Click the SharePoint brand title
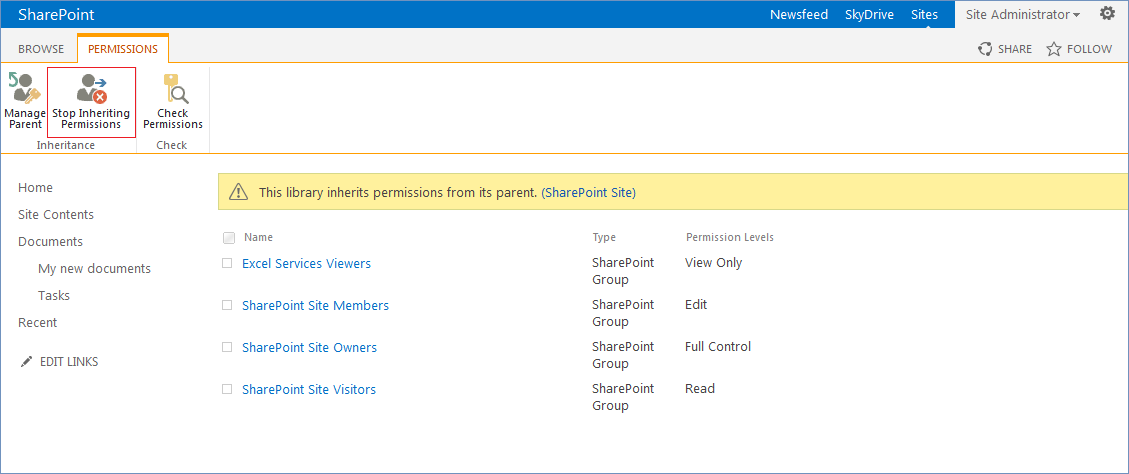This screenshot has height=474, width=1129. point(56,14)
